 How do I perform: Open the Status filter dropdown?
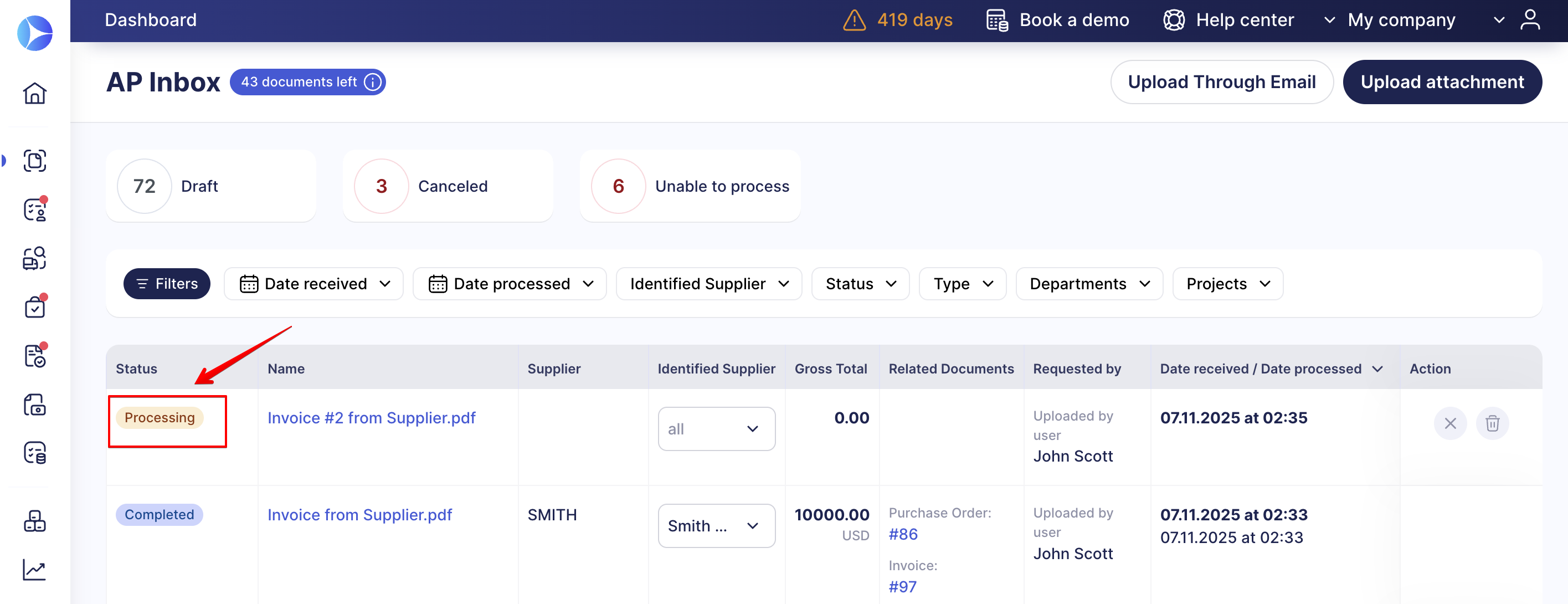coord(860,284)
